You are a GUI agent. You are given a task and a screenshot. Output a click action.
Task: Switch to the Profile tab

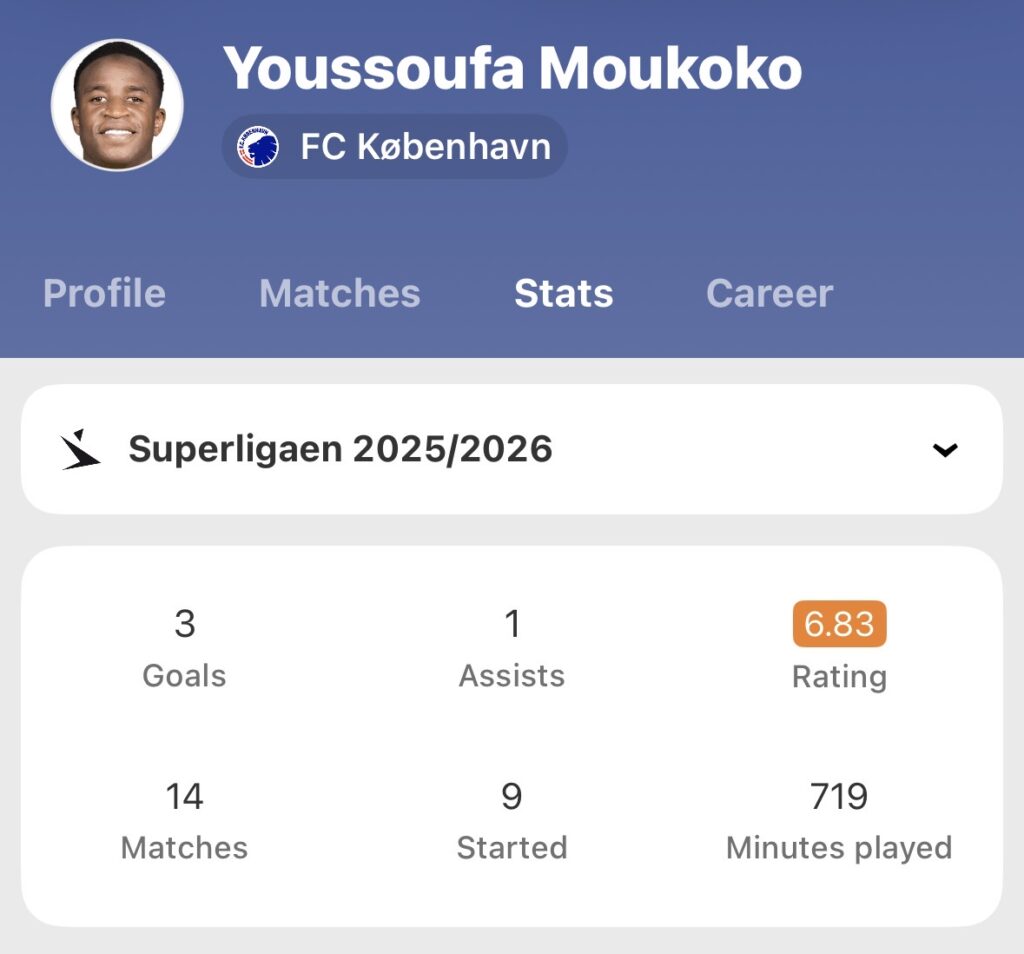104,293
